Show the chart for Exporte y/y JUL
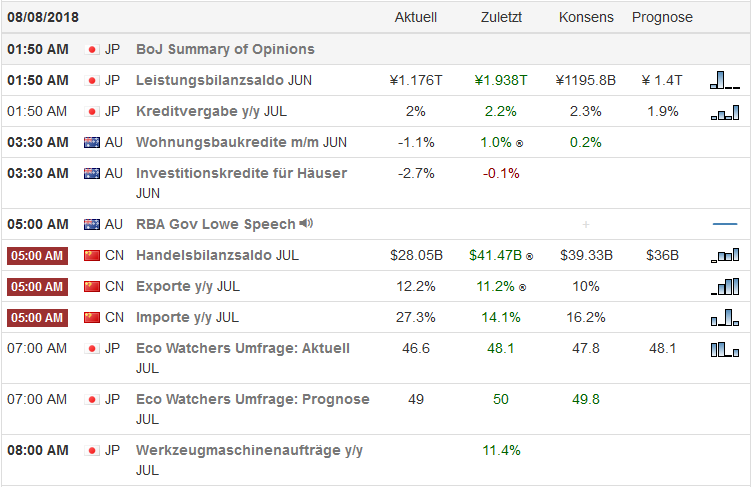 pyautogui.click(x=725, y=287)
